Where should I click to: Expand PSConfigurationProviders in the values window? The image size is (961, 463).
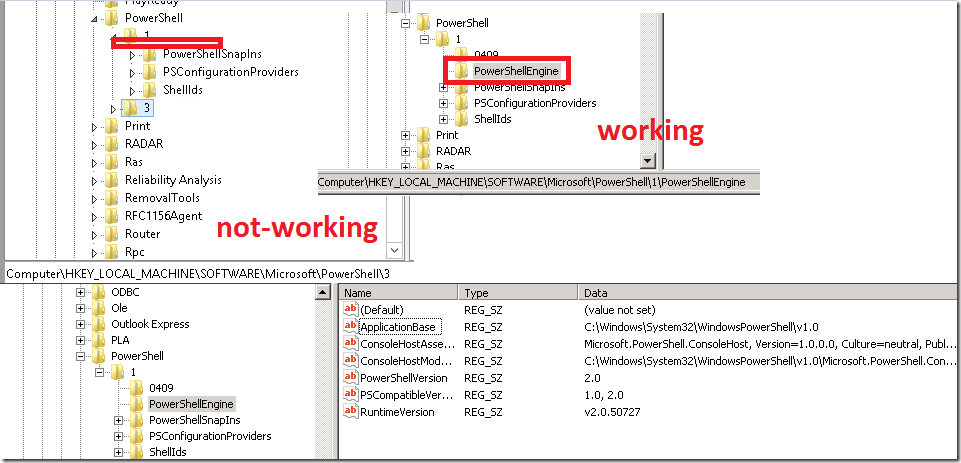[x=118, y=436]
